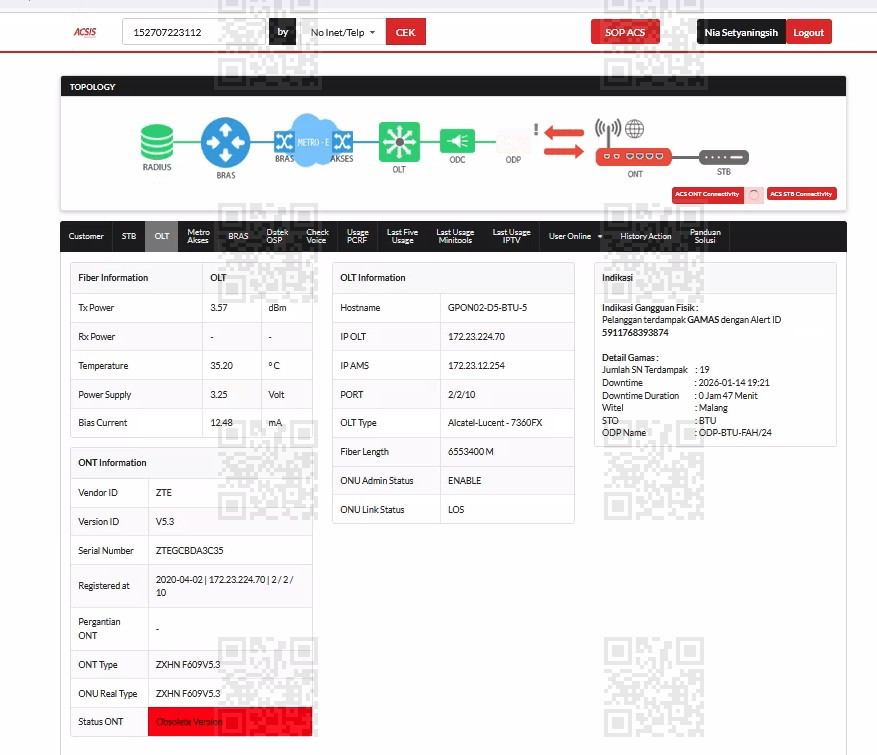Click the TOPOLOGY panel header
This screenshot has height=755, width=877.
[x=453, y=87]
